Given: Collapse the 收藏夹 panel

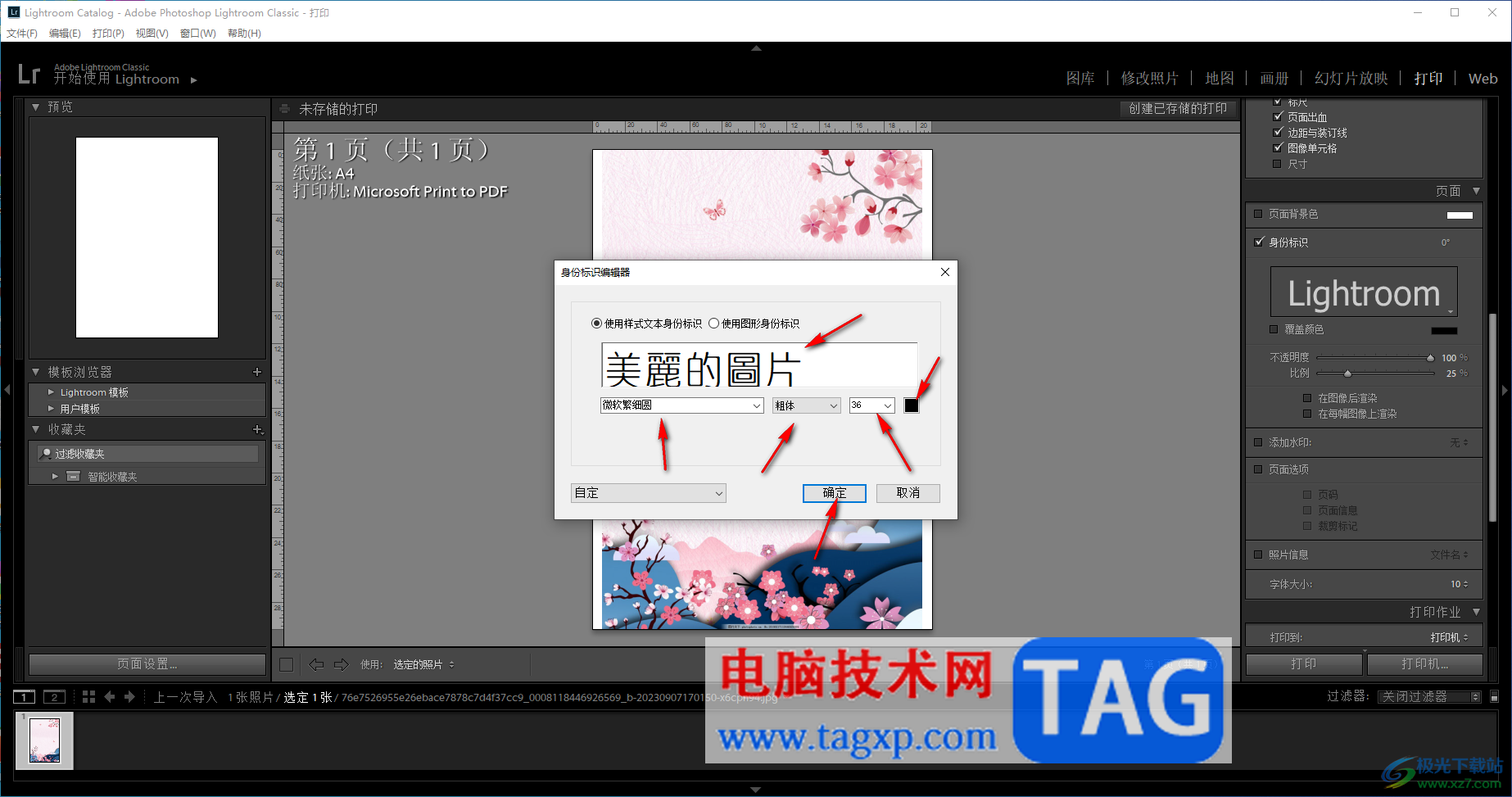Looking at the screenshot, I should [x=36, y=429].
